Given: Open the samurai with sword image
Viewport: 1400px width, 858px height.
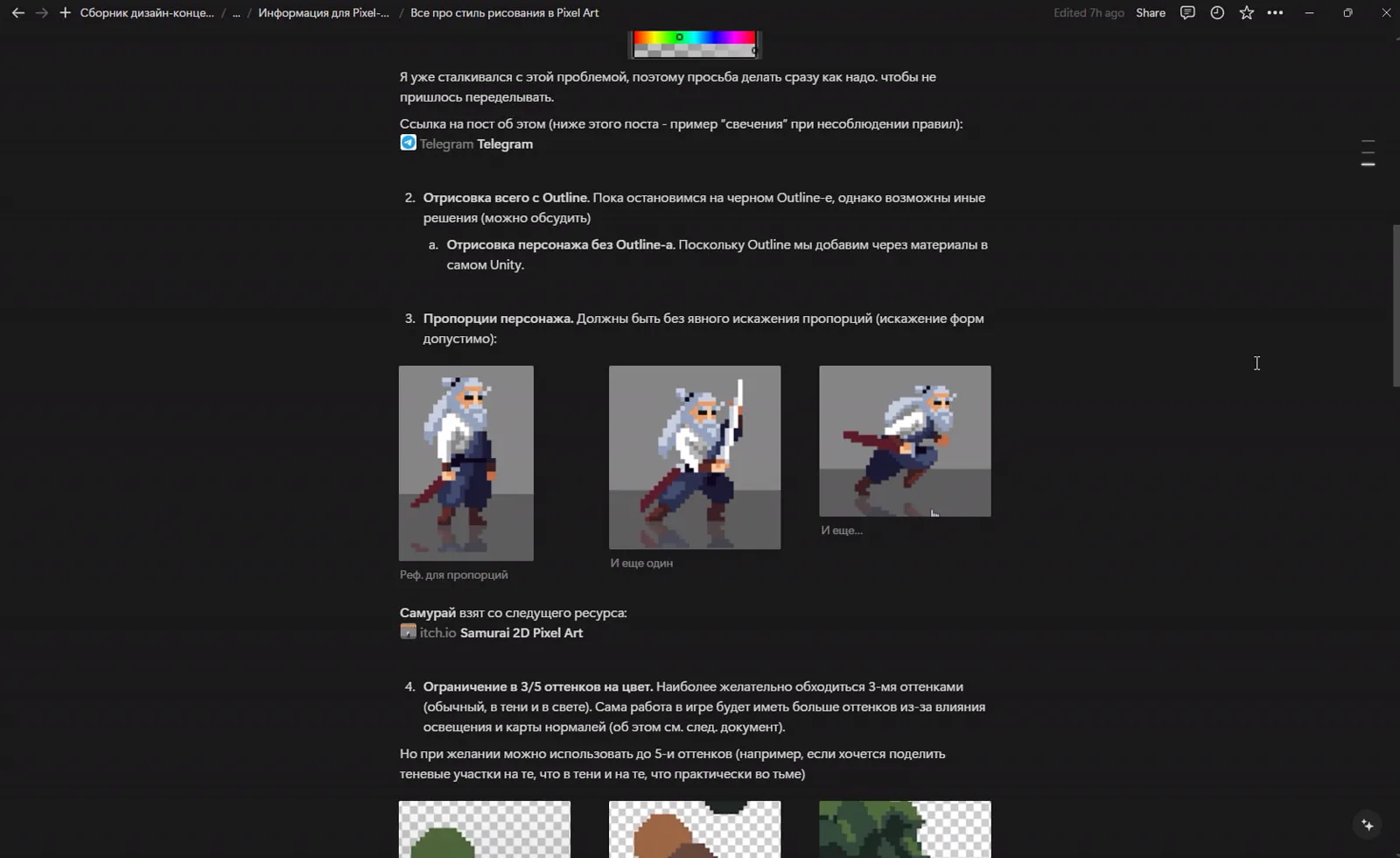Looking at the screenshot, I should [x=695, y=457].
